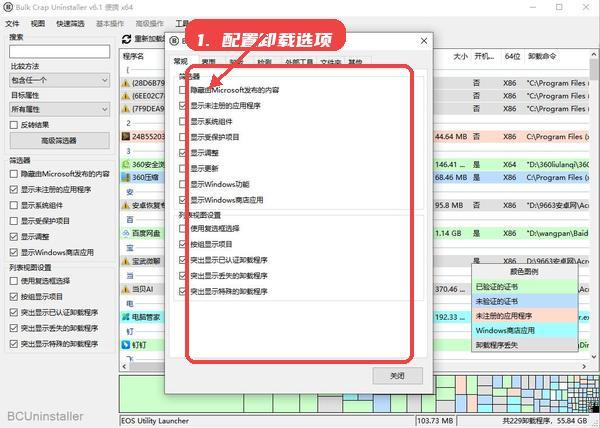Check 显示Windows功能 in the settings dialog
The height and width of the screenshot is (428, 600).
(183, 184)
